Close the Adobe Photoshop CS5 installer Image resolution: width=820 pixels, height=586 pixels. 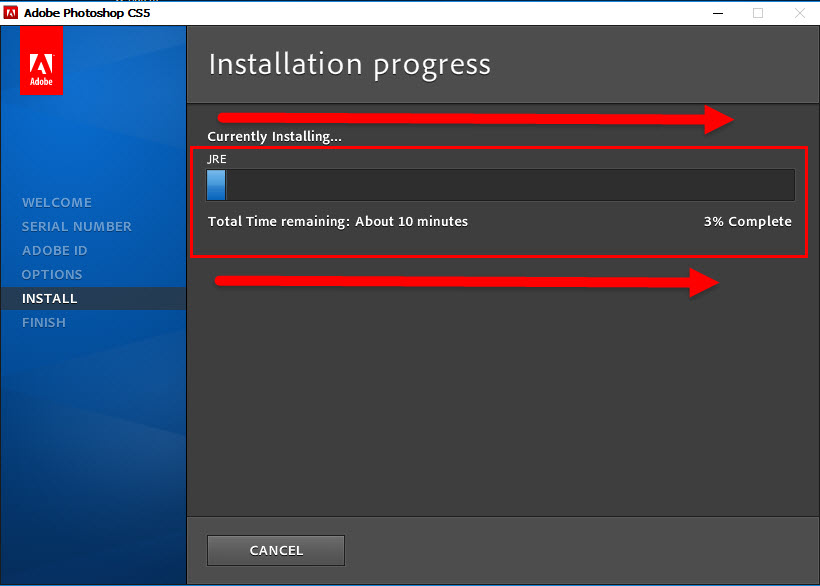pos(800,13)
